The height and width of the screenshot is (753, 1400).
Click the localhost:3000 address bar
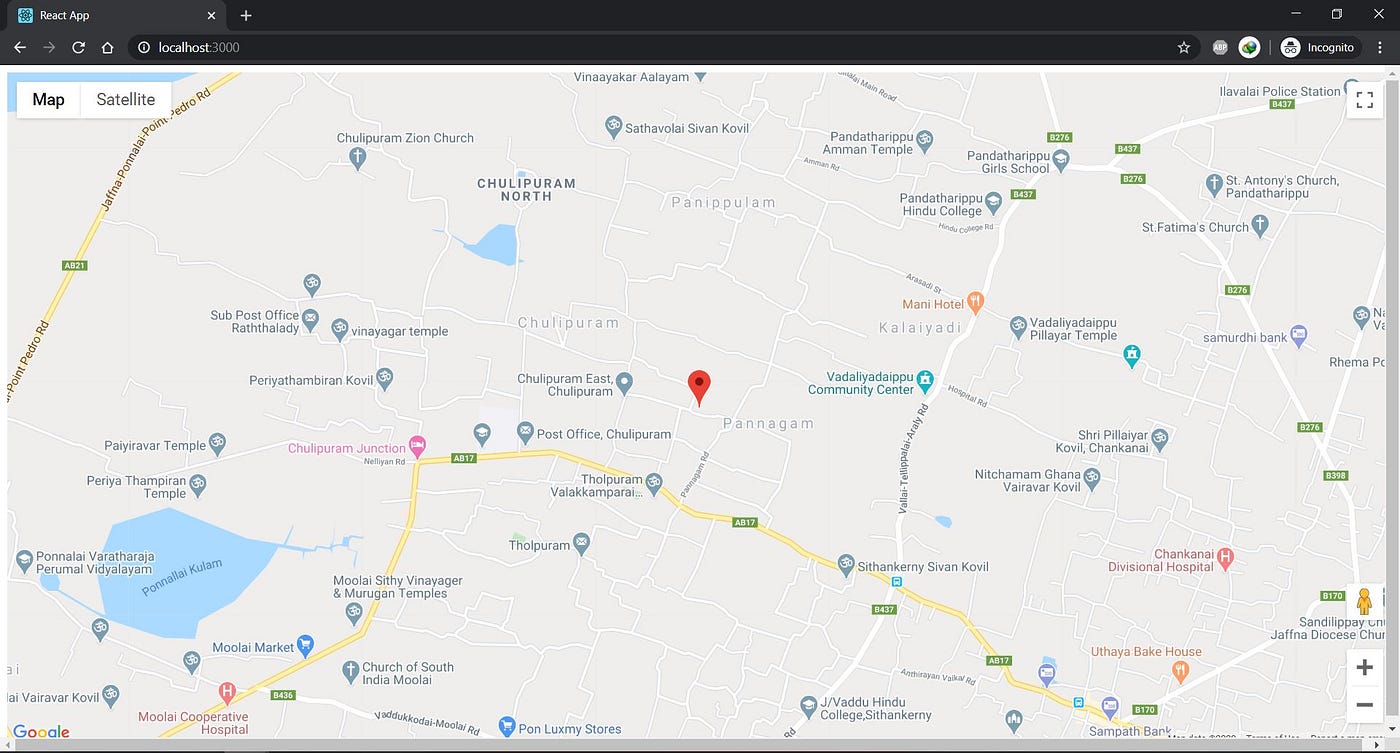coord(650,47)
